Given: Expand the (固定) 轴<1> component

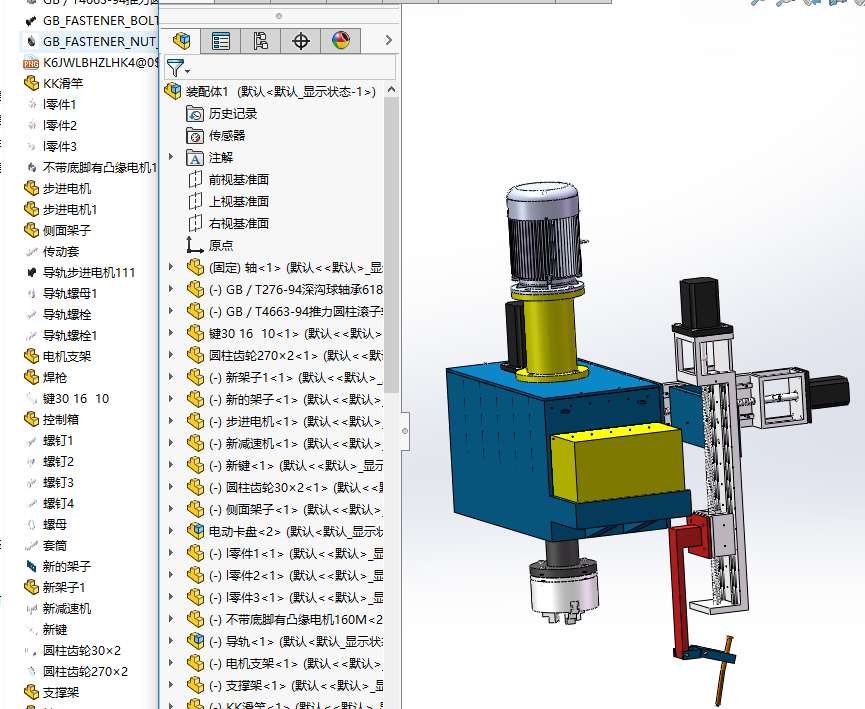Looking at the screenshot, I should point(171,267).
